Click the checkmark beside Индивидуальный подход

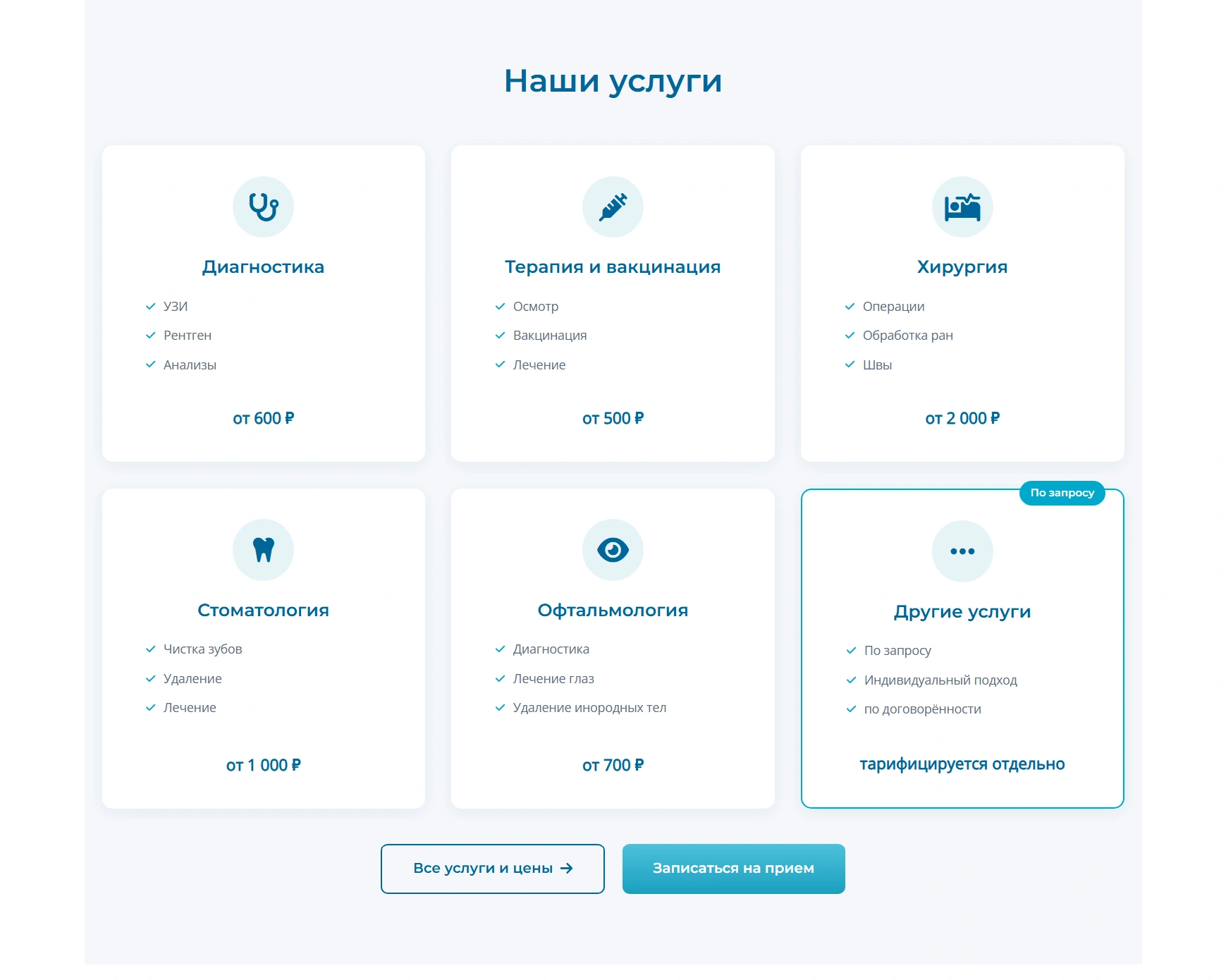click(851, 680)
